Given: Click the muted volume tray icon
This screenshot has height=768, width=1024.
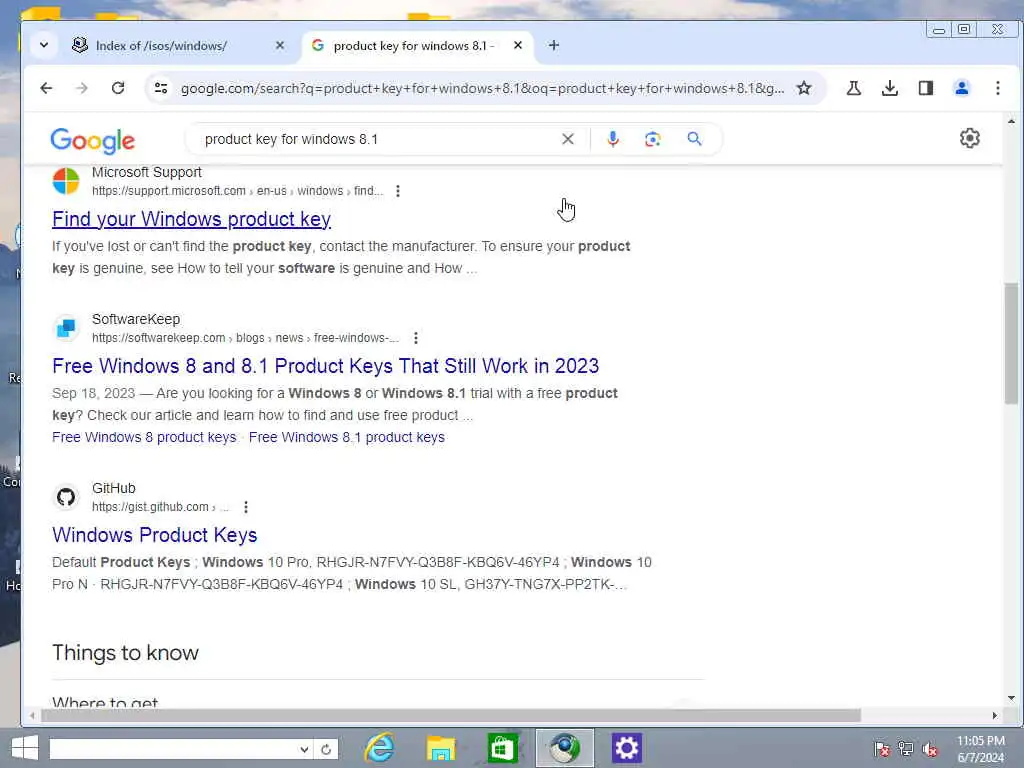Looking at the screenshot, I should tap(929, 748).
